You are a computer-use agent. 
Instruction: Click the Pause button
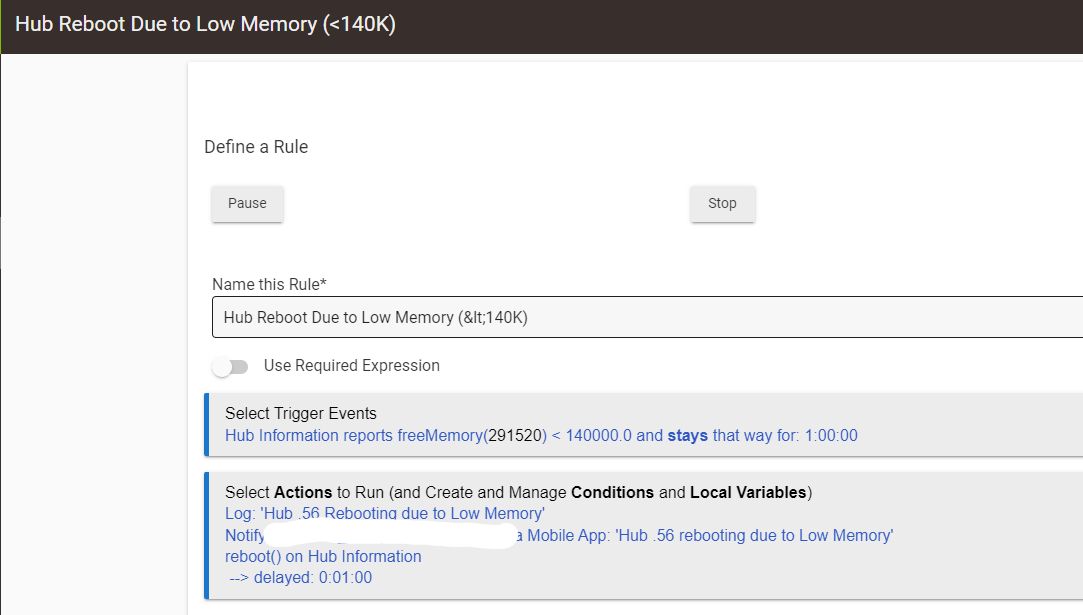point(247,203)
